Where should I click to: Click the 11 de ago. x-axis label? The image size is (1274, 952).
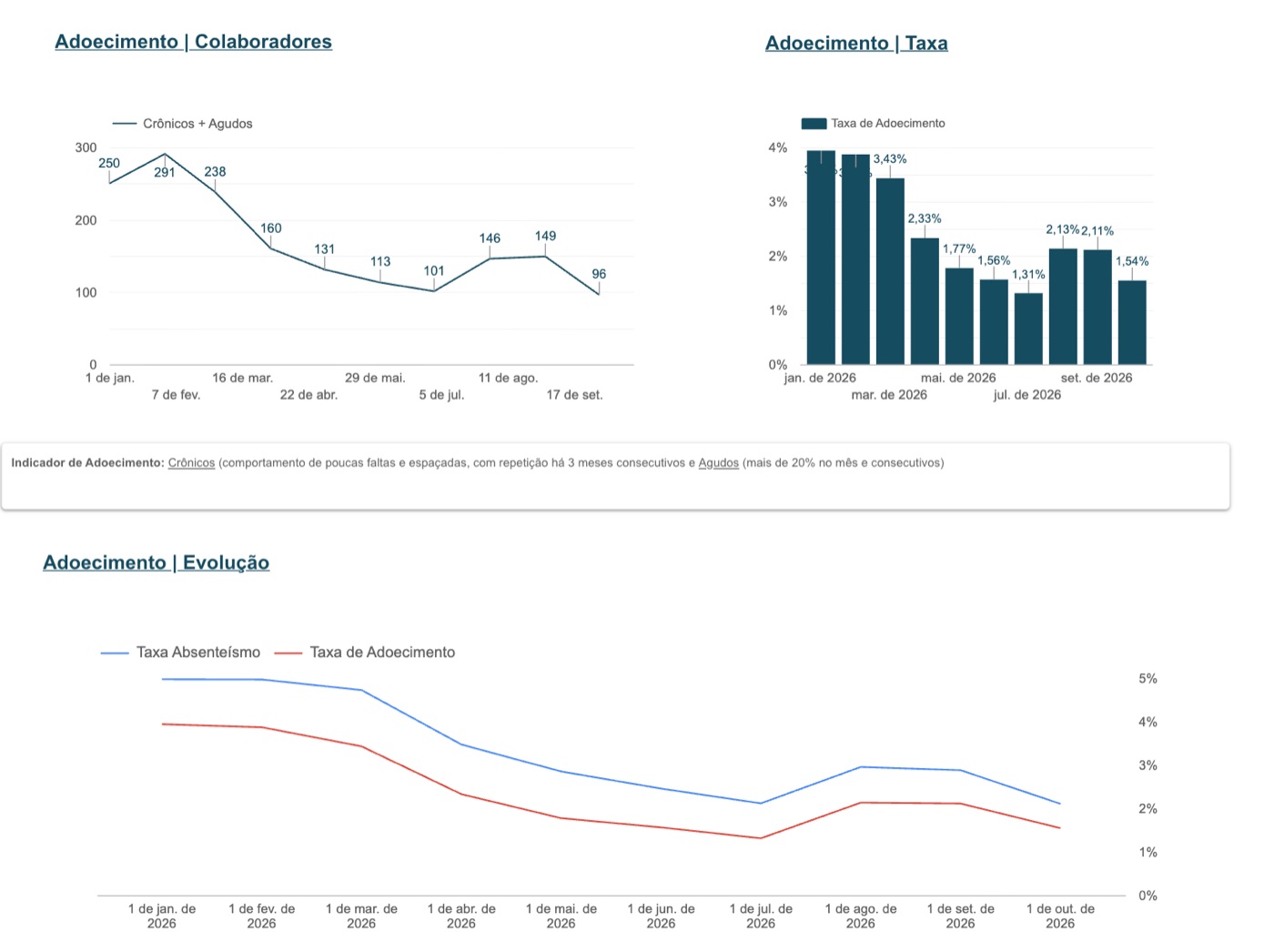point(508,378)
